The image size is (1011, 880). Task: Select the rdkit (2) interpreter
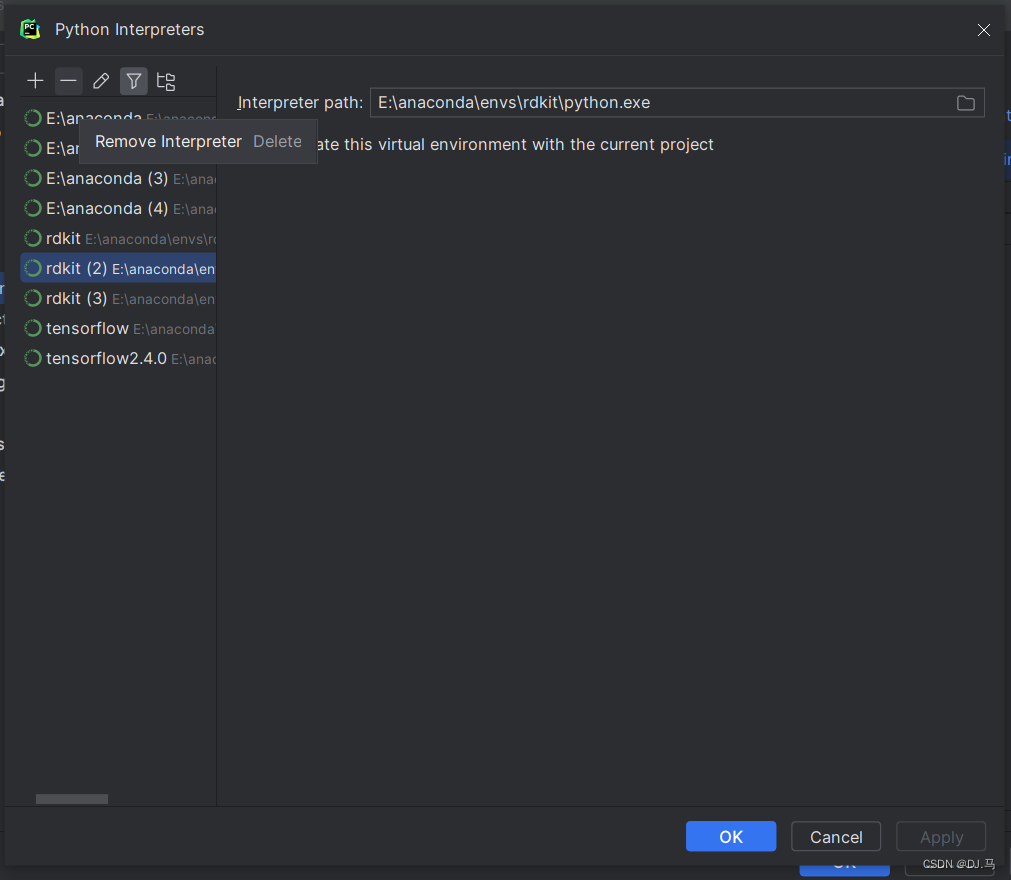tap(119, 268)
